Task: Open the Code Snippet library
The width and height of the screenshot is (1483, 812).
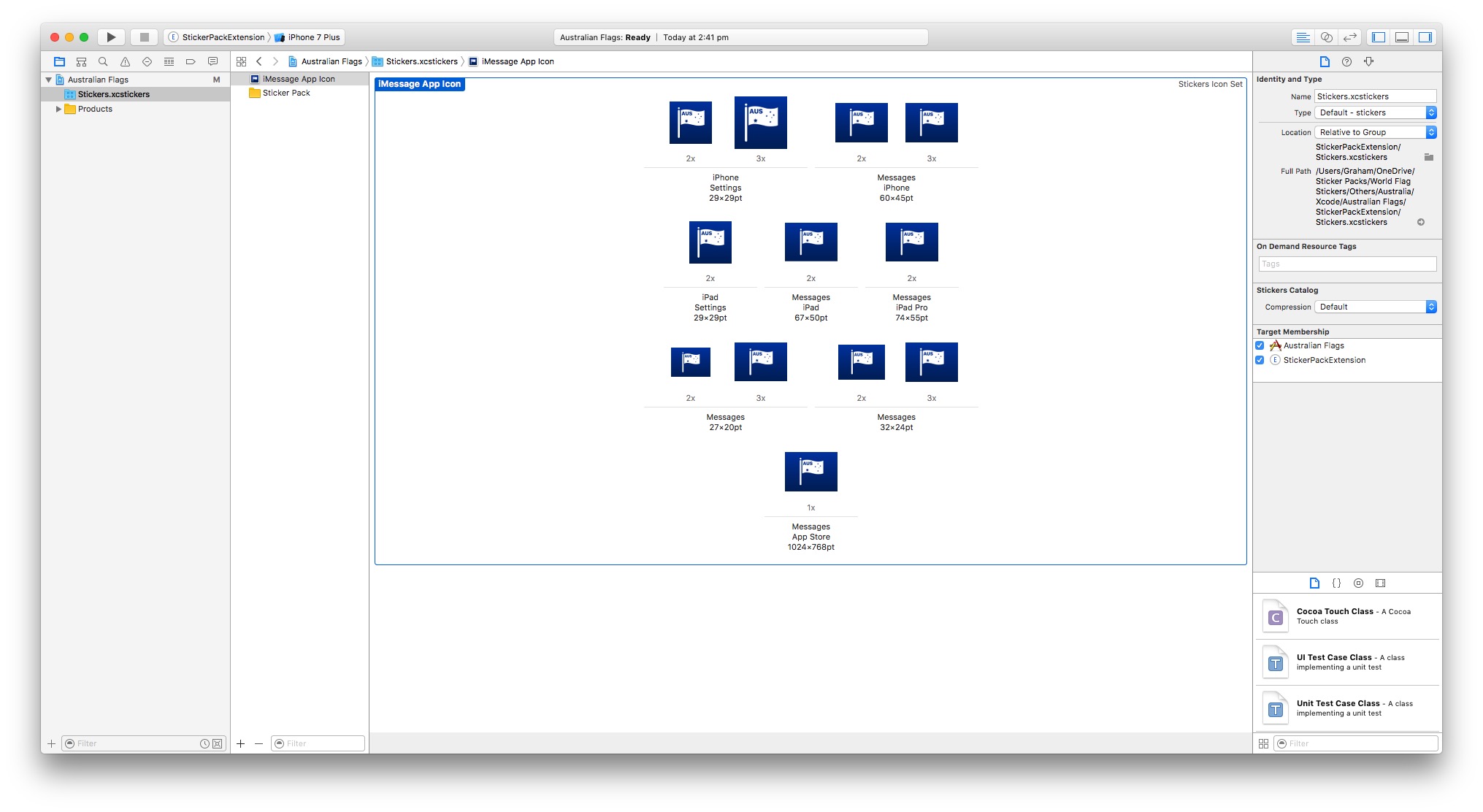Action: (x=1337, y=583)
